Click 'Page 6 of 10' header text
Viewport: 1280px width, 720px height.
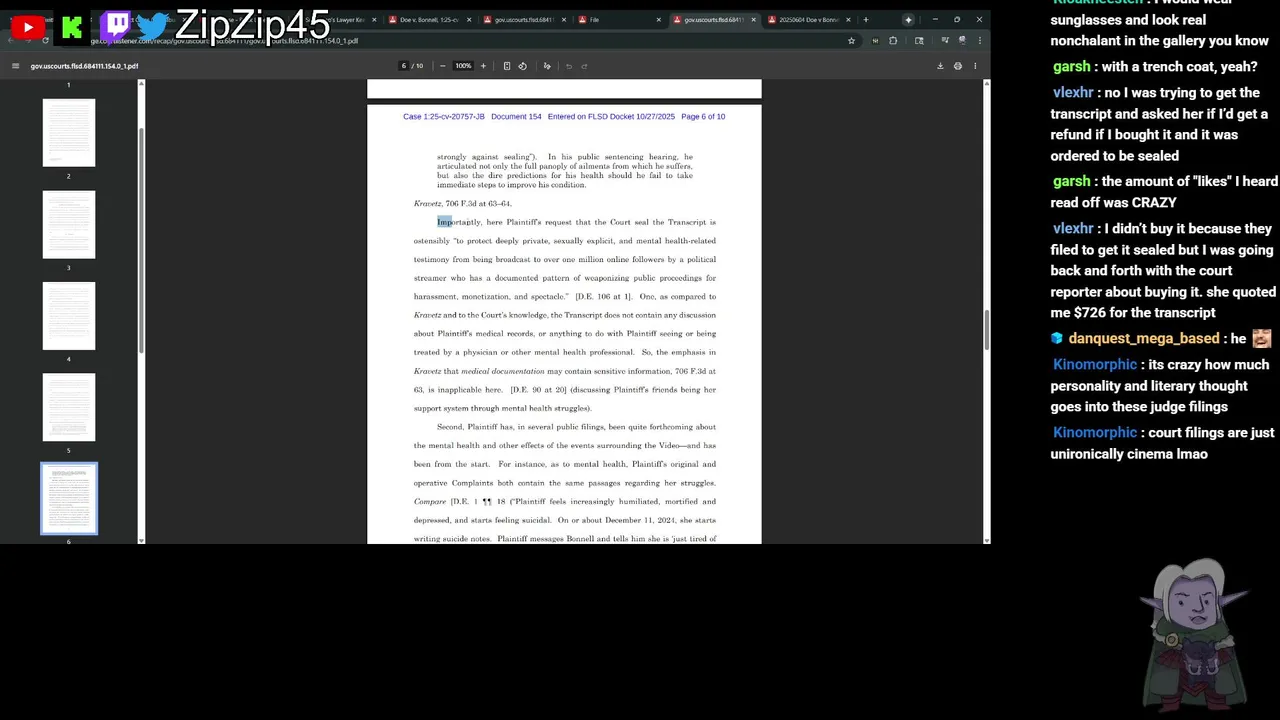coord(703,117)
